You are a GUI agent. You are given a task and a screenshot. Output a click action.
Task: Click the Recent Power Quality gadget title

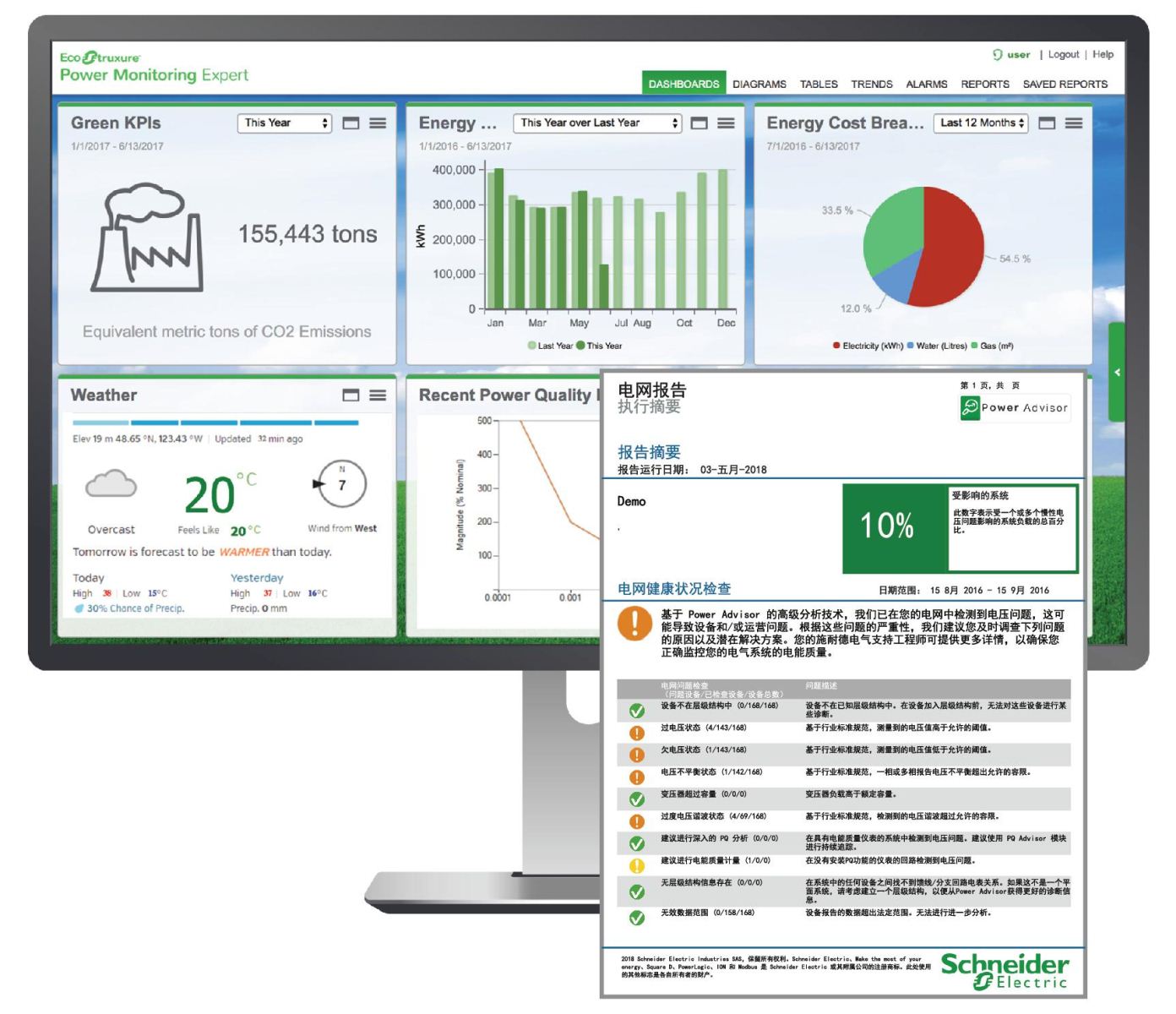508,395
